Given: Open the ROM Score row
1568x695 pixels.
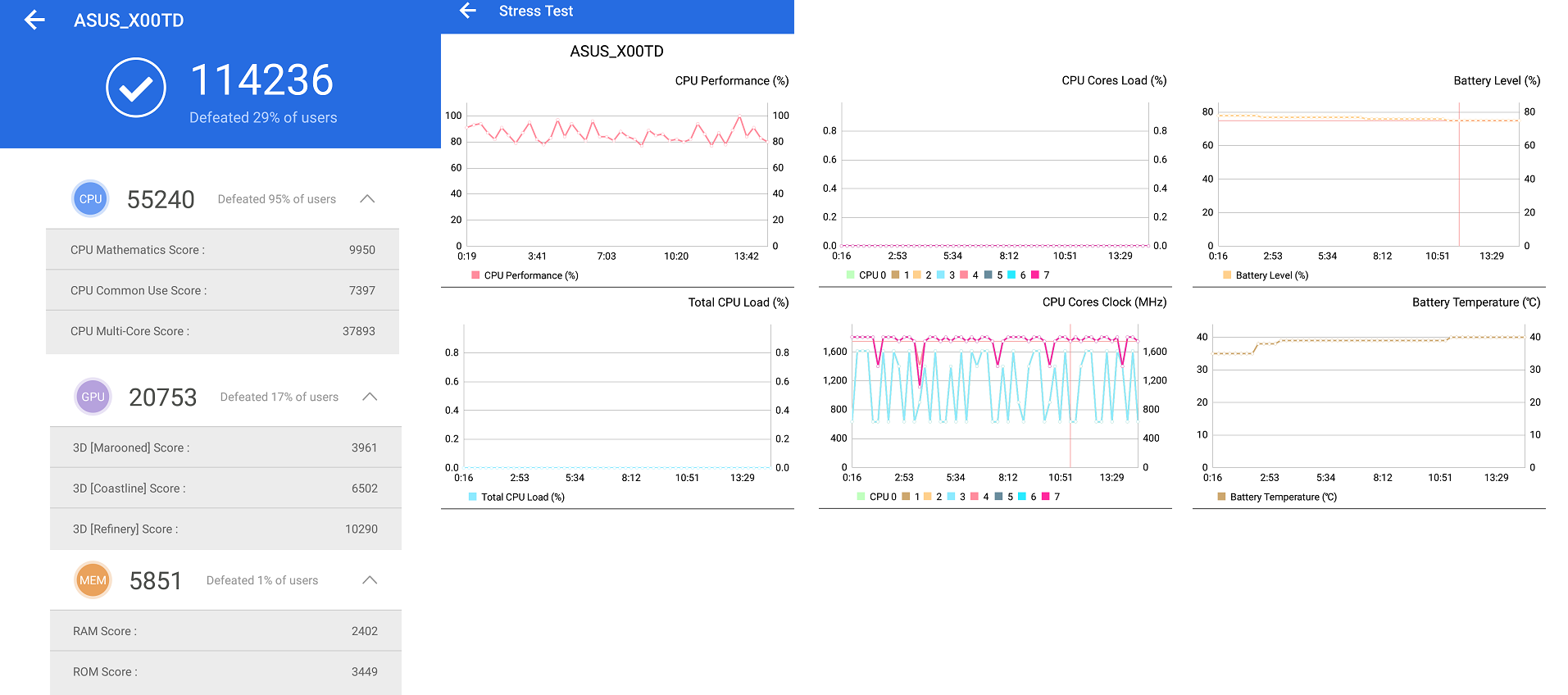Looking at the screenshot, I should (x=225, y=672).
